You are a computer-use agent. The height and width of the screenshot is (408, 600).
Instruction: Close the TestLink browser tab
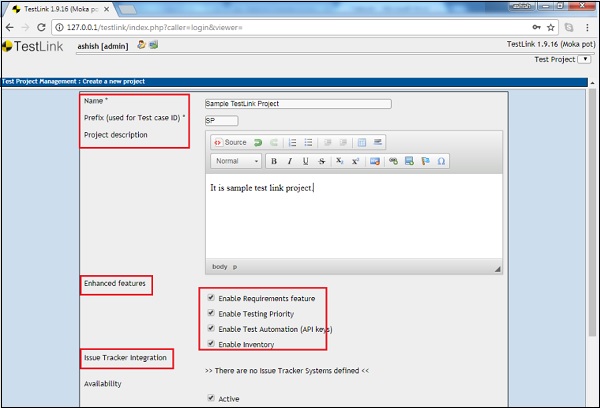pos(107,9)
